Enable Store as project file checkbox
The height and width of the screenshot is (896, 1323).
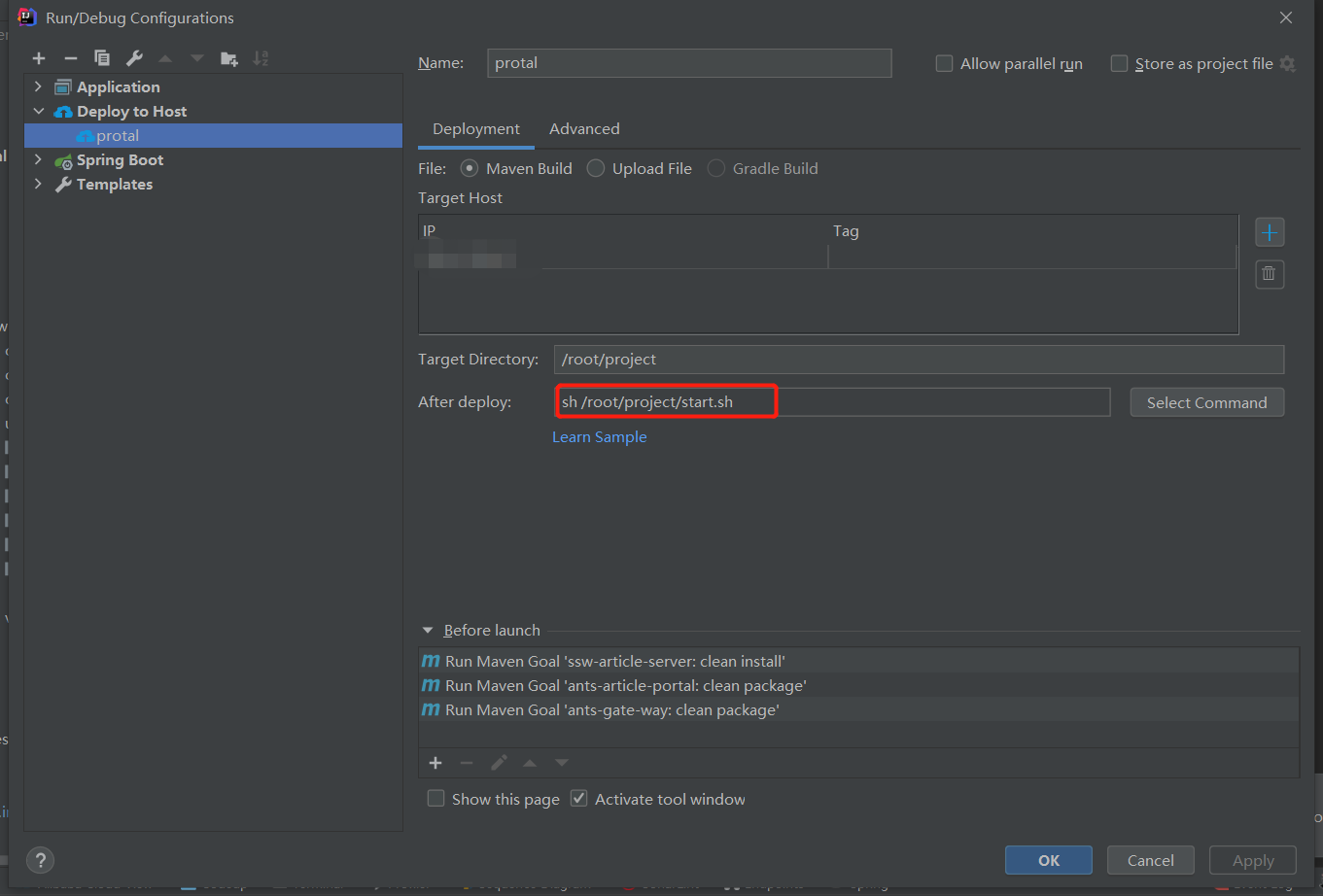coord(1119,64)
